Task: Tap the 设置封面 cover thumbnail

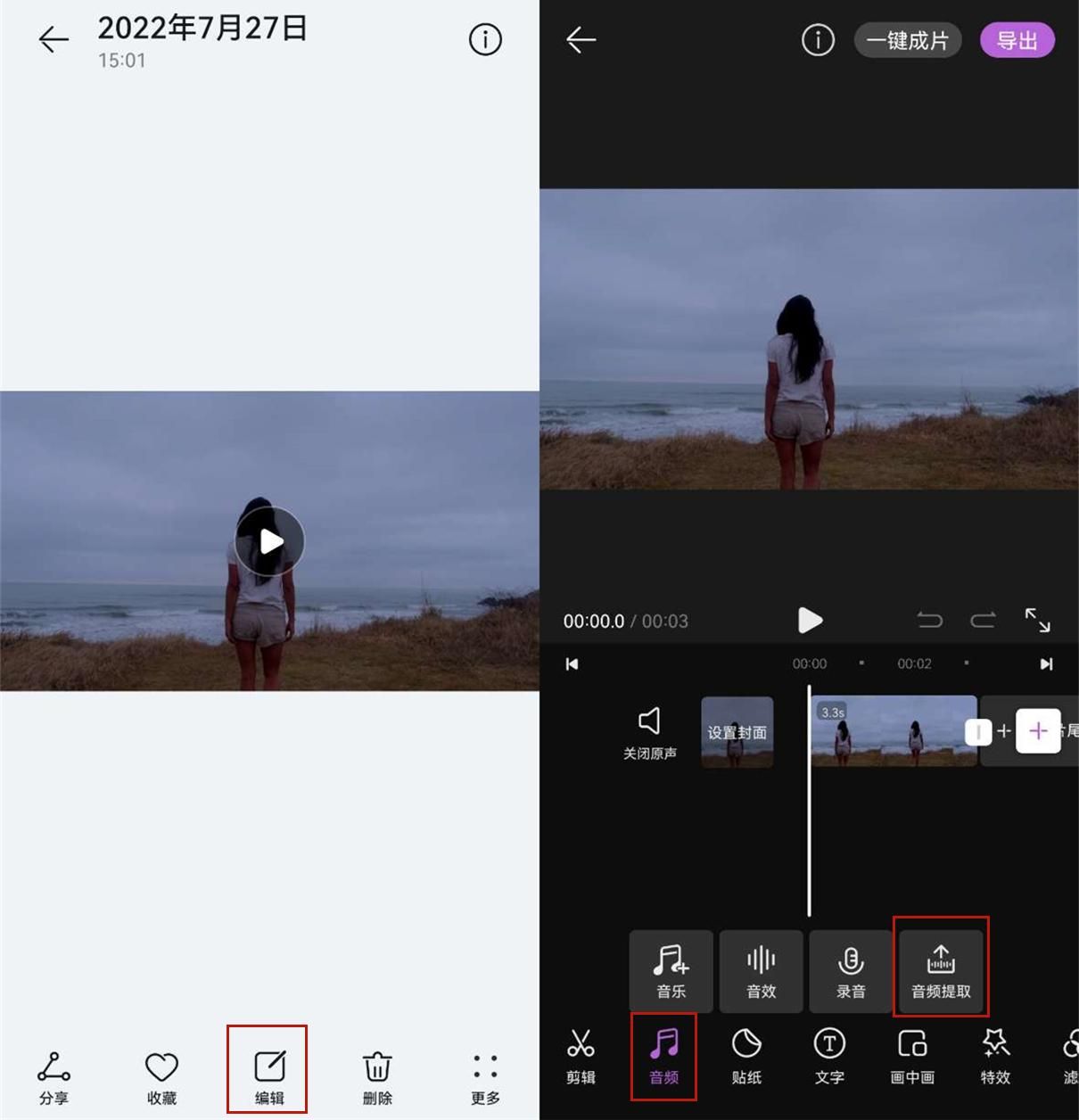Action: tap(737, 732)
